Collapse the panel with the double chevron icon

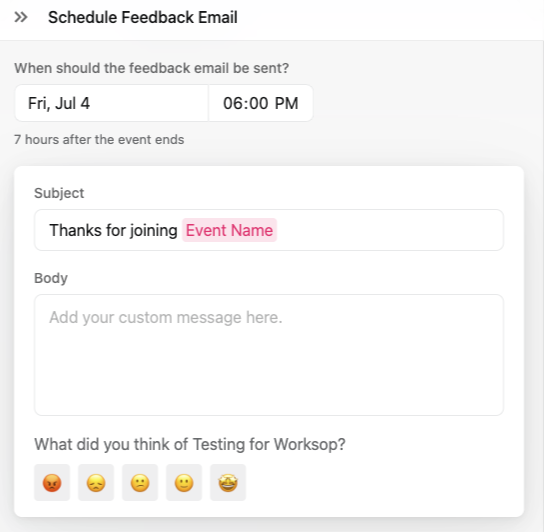pyautogui.click(x=21, y=17)
